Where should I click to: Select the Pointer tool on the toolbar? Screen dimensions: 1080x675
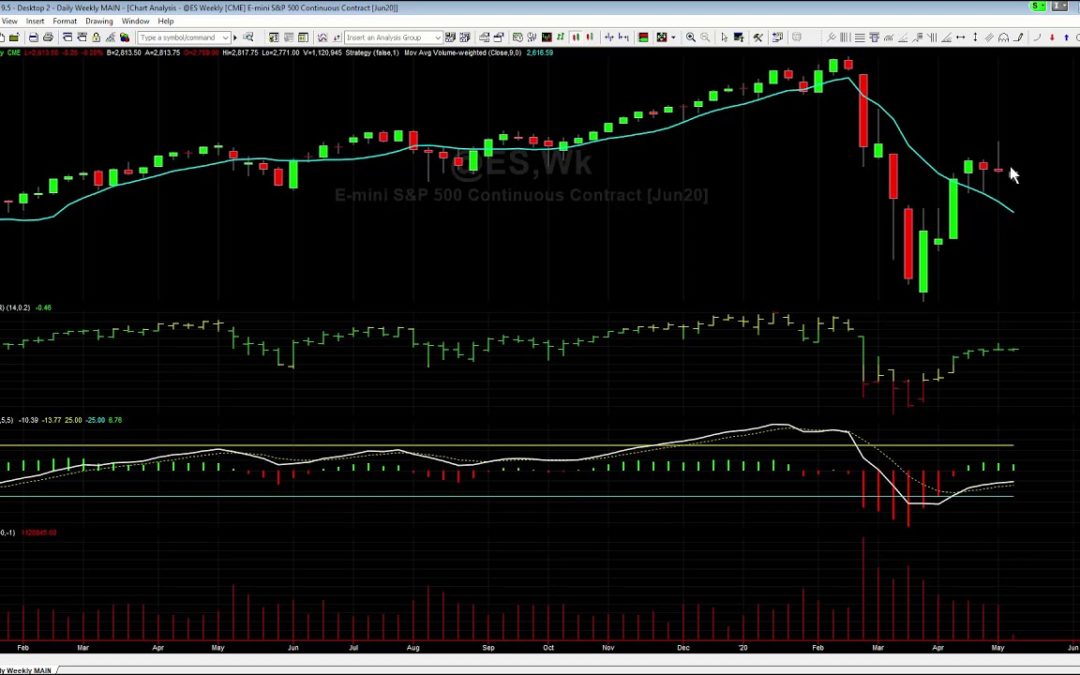coord(724,36)
